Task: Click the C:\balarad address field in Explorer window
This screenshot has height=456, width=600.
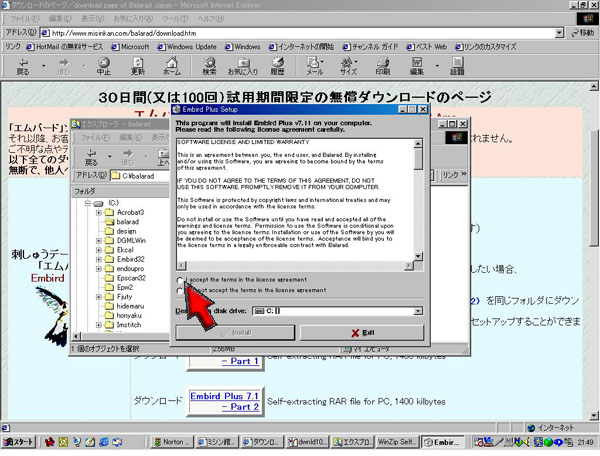Action: pos(140,176)
